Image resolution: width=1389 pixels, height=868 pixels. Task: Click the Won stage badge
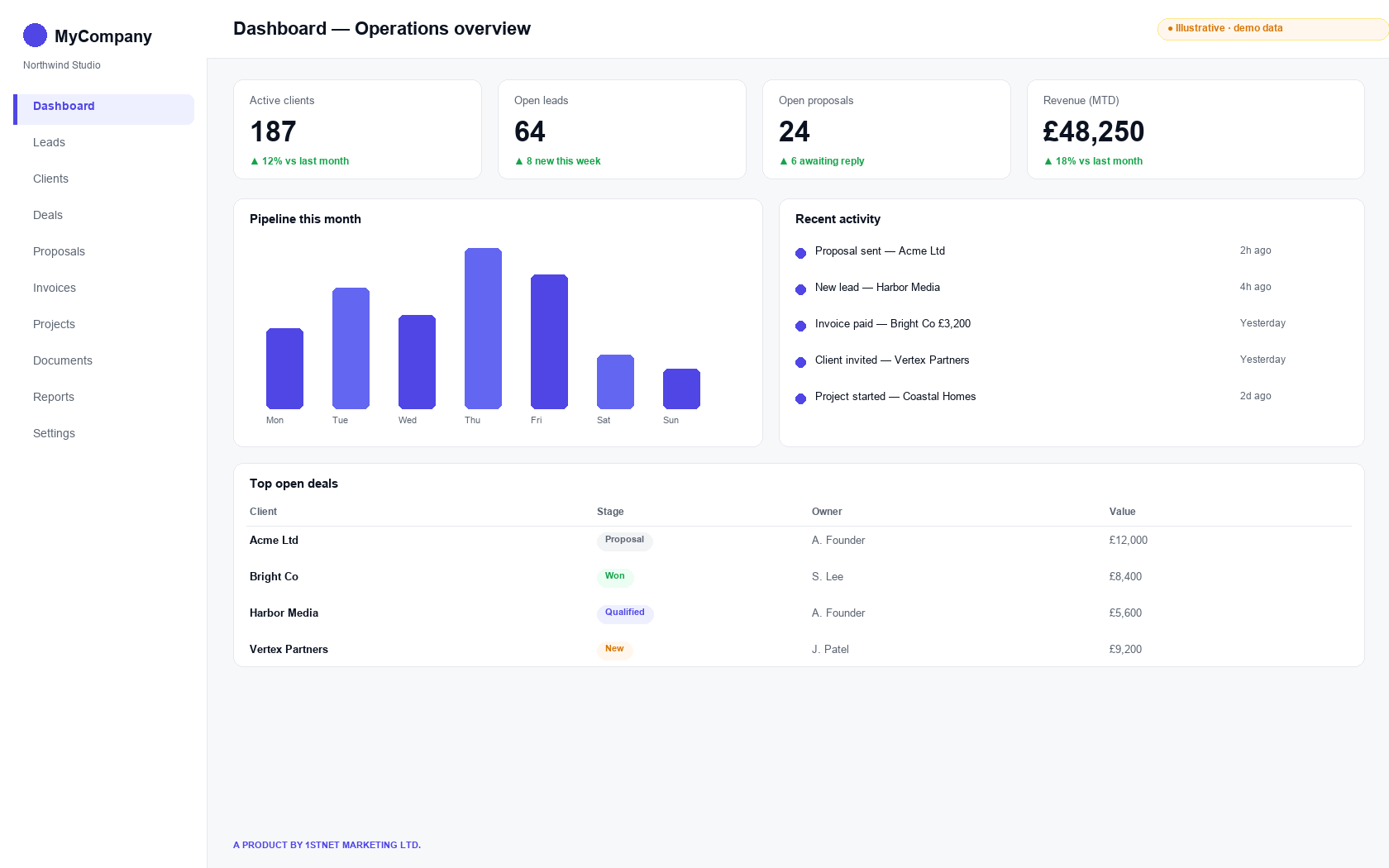(615, 577)
